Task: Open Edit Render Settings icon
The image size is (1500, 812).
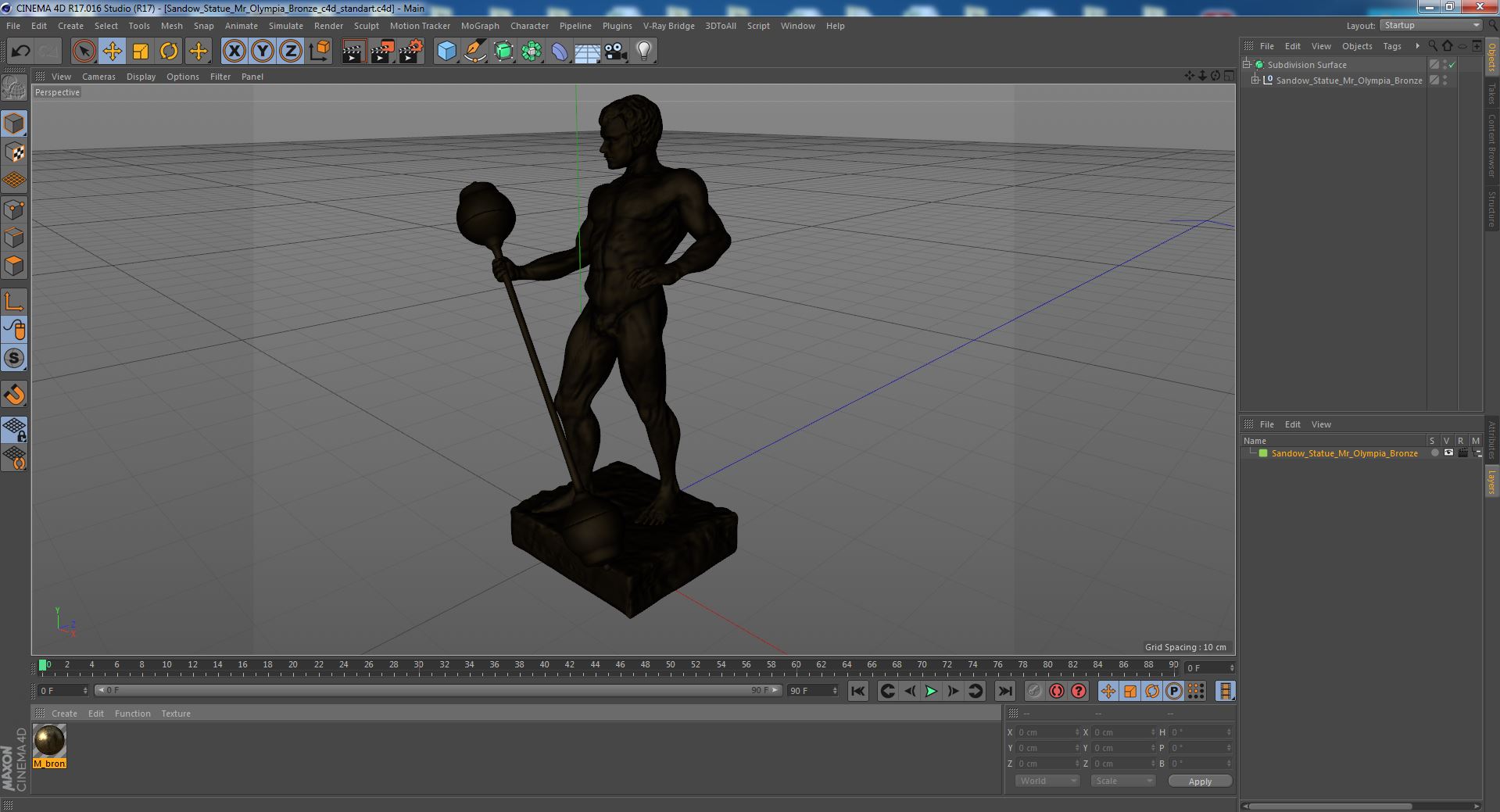Action: pyautogui.click(x=411, y=52)
